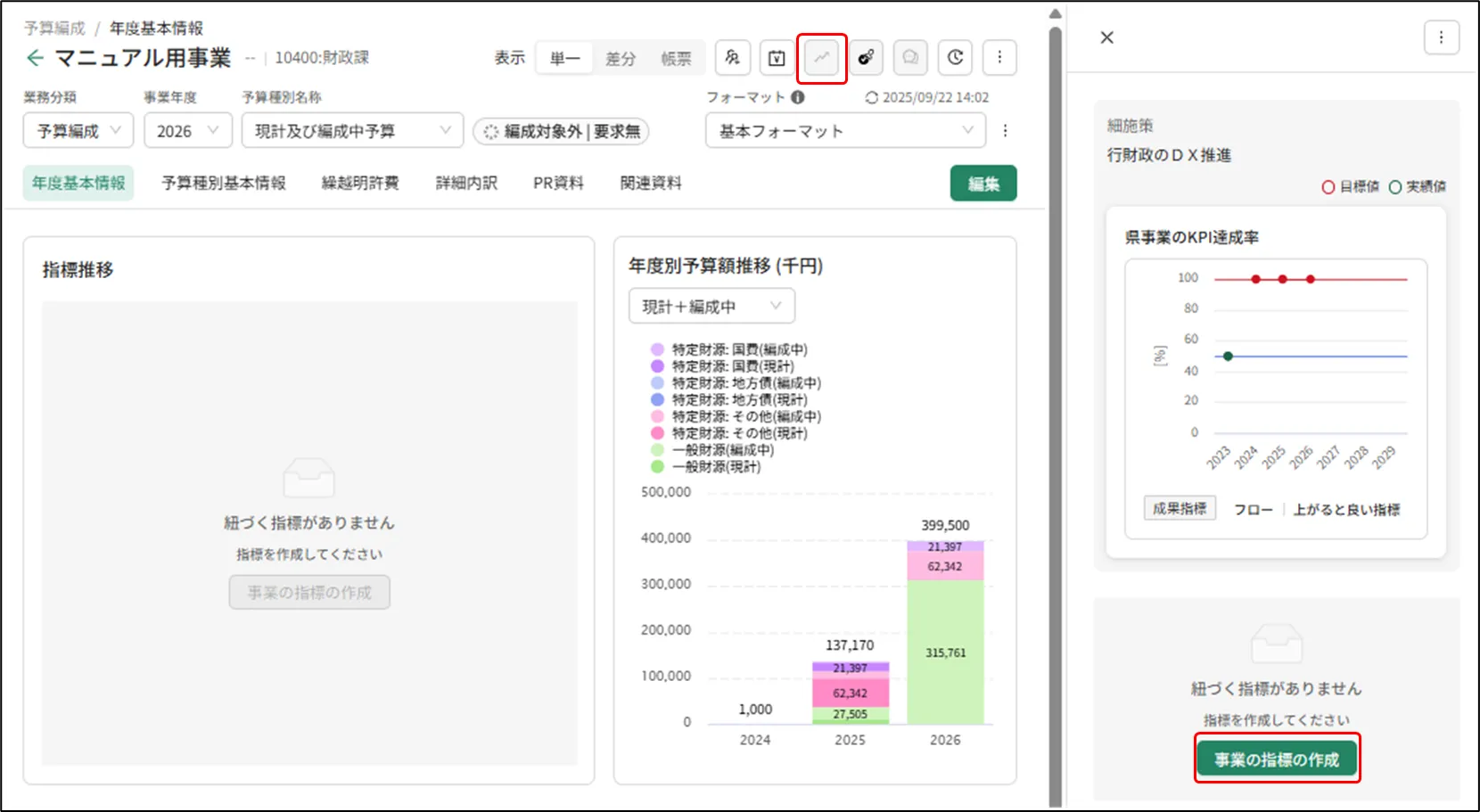The image size is (1480, 812).
Task: Select 単一 display mode
Action: [565, 59]
